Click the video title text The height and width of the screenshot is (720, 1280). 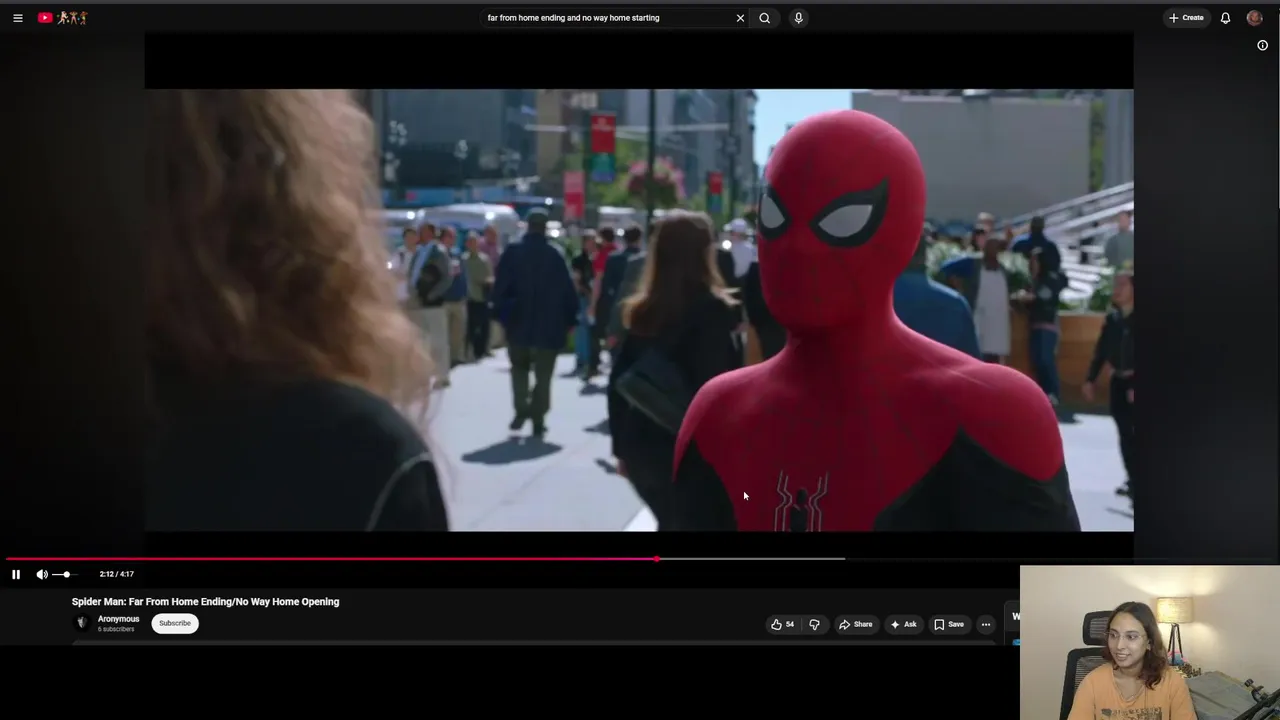(205, 602)
